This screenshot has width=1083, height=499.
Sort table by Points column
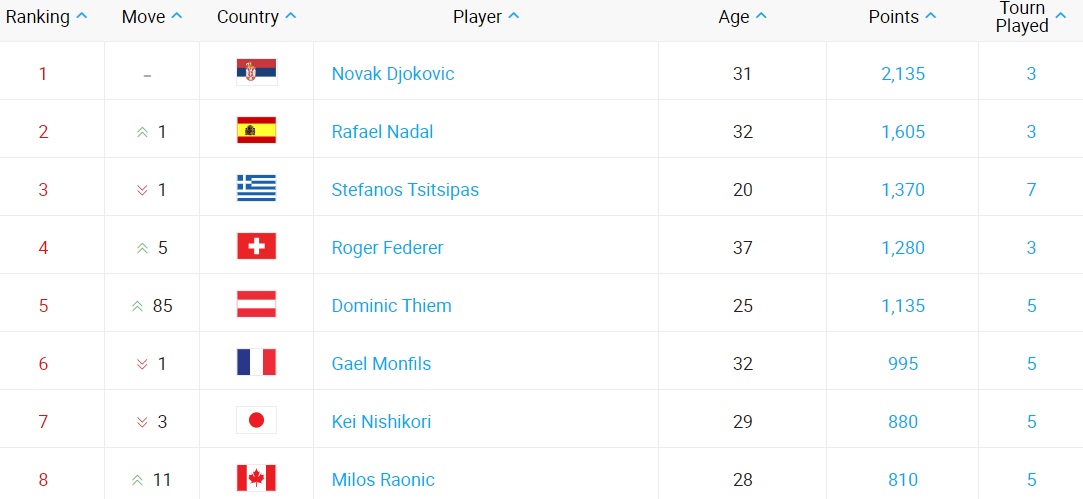pos(902,17)
